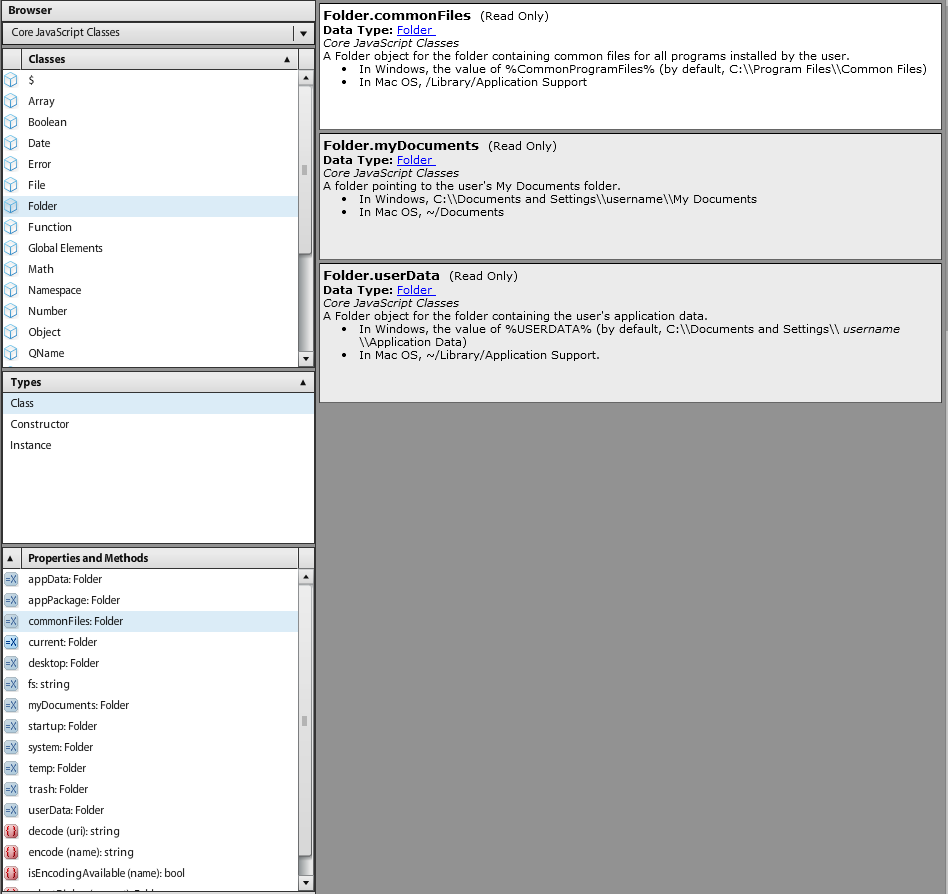Select the Class type

click(158, 403)
